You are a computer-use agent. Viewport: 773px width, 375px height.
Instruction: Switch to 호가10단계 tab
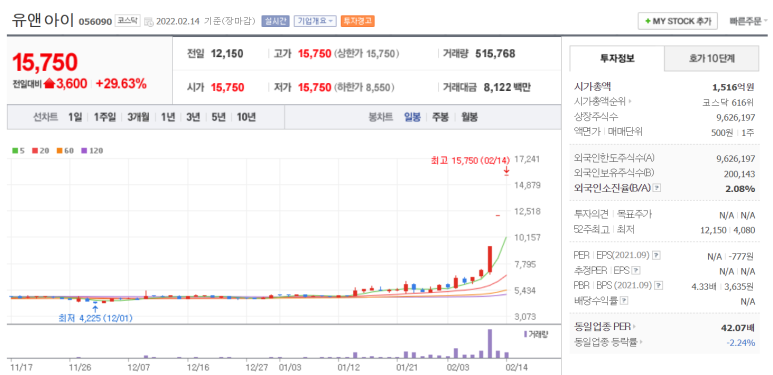tap(711, 58)
